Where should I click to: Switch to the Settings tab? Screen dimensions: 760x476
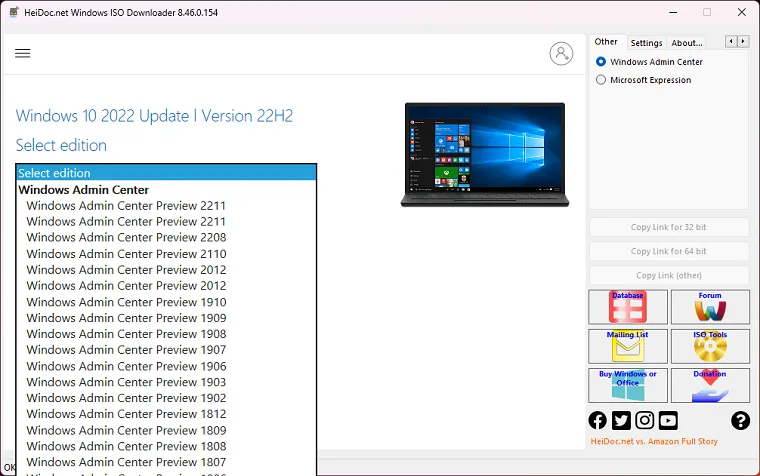[646, 43]
